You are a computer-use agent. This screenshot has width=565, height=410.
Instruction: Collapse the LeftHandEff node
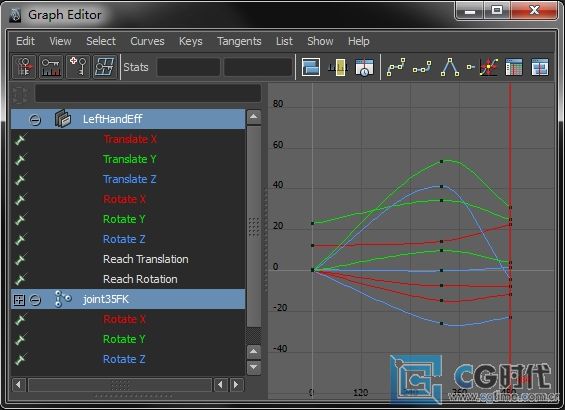tap(35, 119)
